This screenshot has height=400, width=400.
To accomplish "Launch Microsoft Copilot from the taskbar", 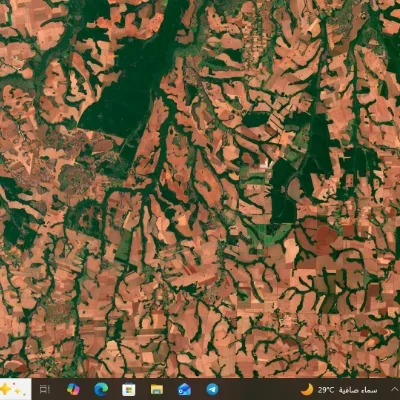I will click(x=73, y=389).
